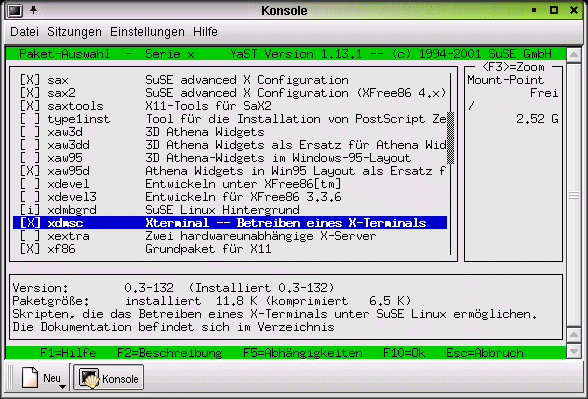Select the package name xextra
The image size is (588, 399).
69,236
